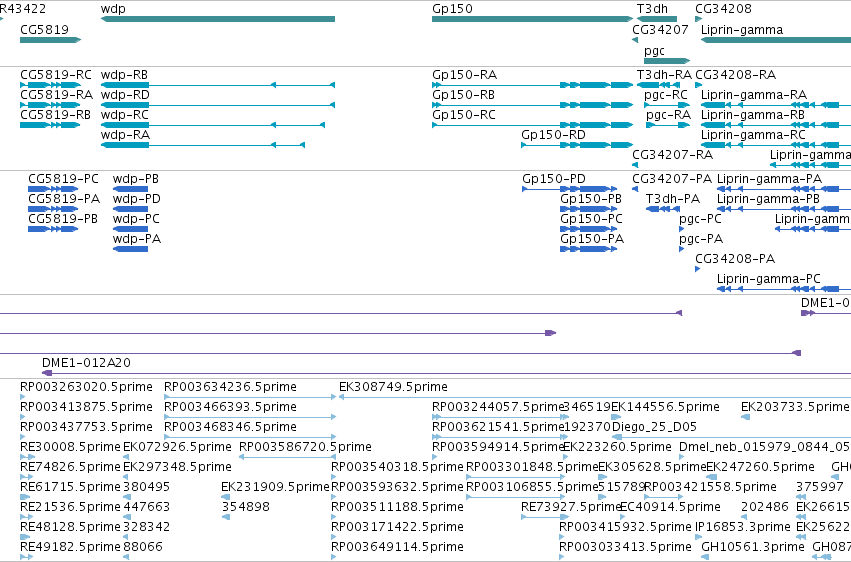This screenshot has height=562, width=851.
Task: Click pgc-PC protein label
Action: point(700,219)
